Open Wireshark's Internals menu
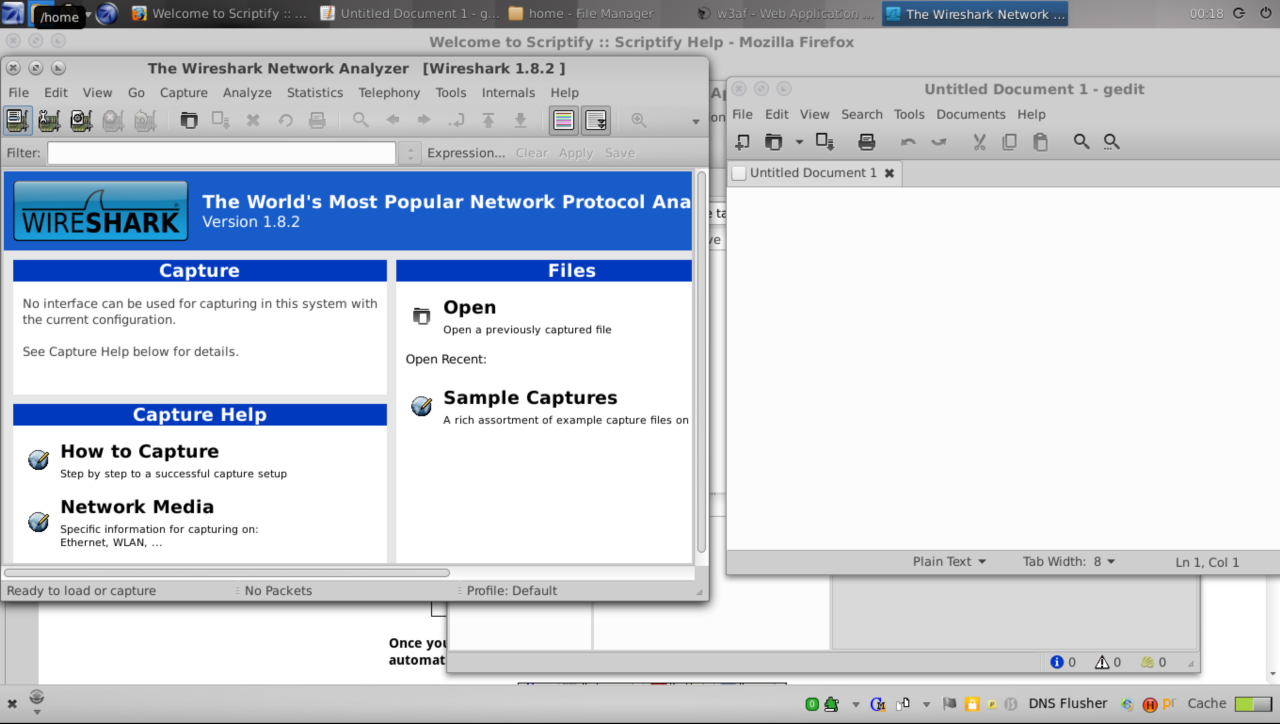 [x=508, y=92]
